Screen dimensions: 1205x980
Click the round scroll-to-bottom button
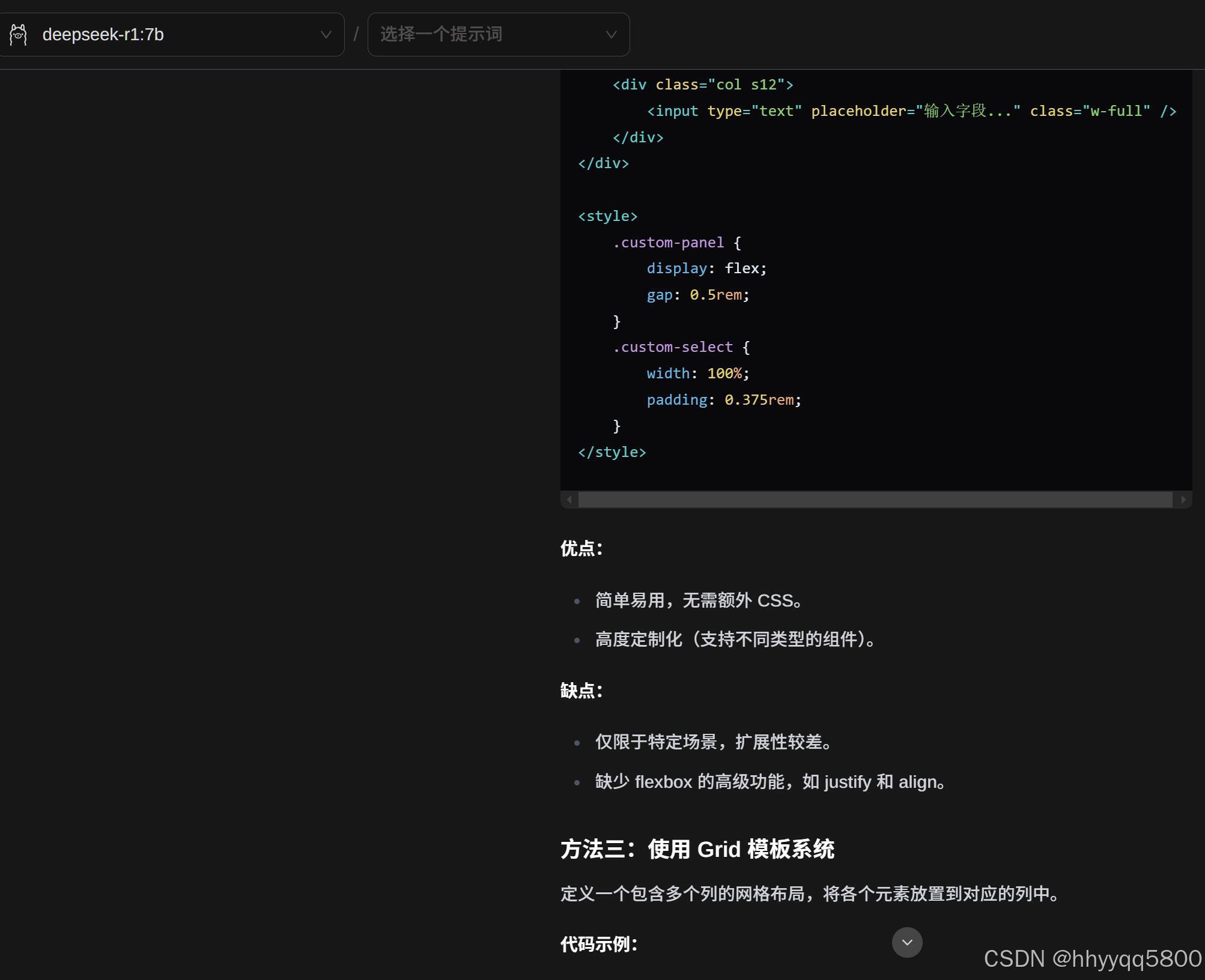coord(907,942)
